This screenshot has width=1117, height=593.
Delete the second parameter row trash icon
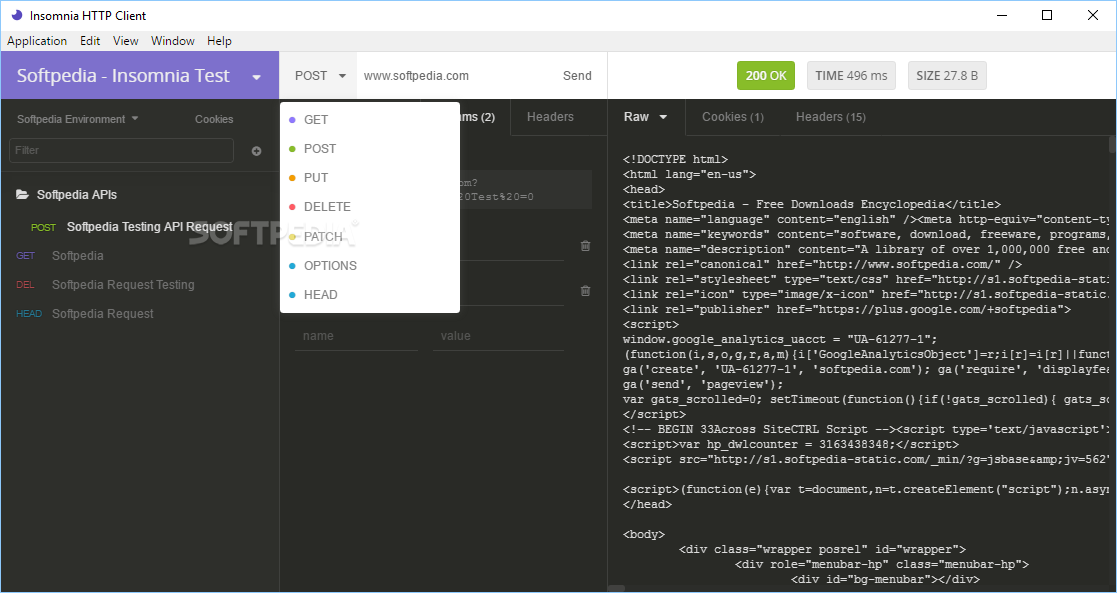tap(586, 291)
